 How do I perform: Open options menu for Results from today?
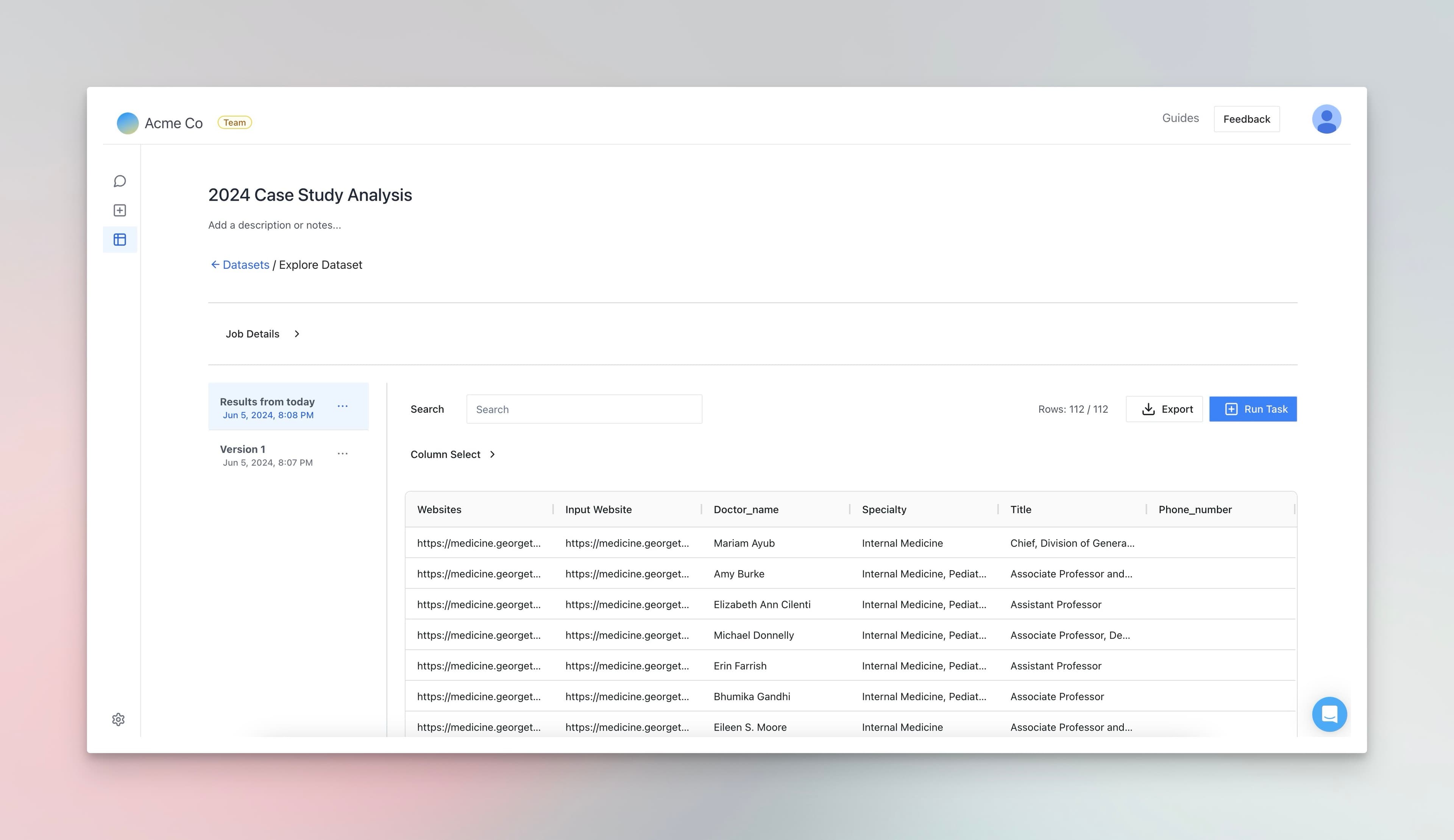pos(343,405)
